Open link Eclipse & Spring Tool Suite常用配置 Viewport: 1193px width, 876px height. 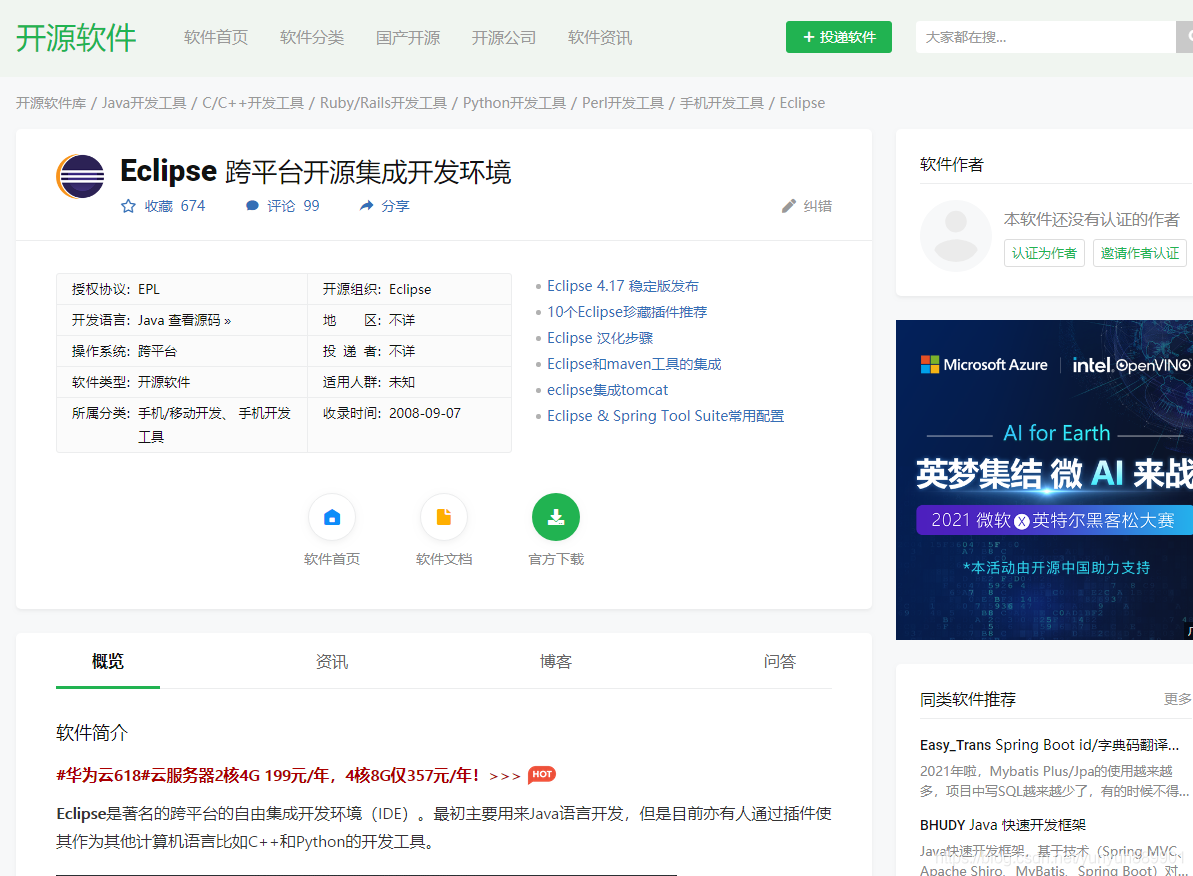click(x=665, y=416)
